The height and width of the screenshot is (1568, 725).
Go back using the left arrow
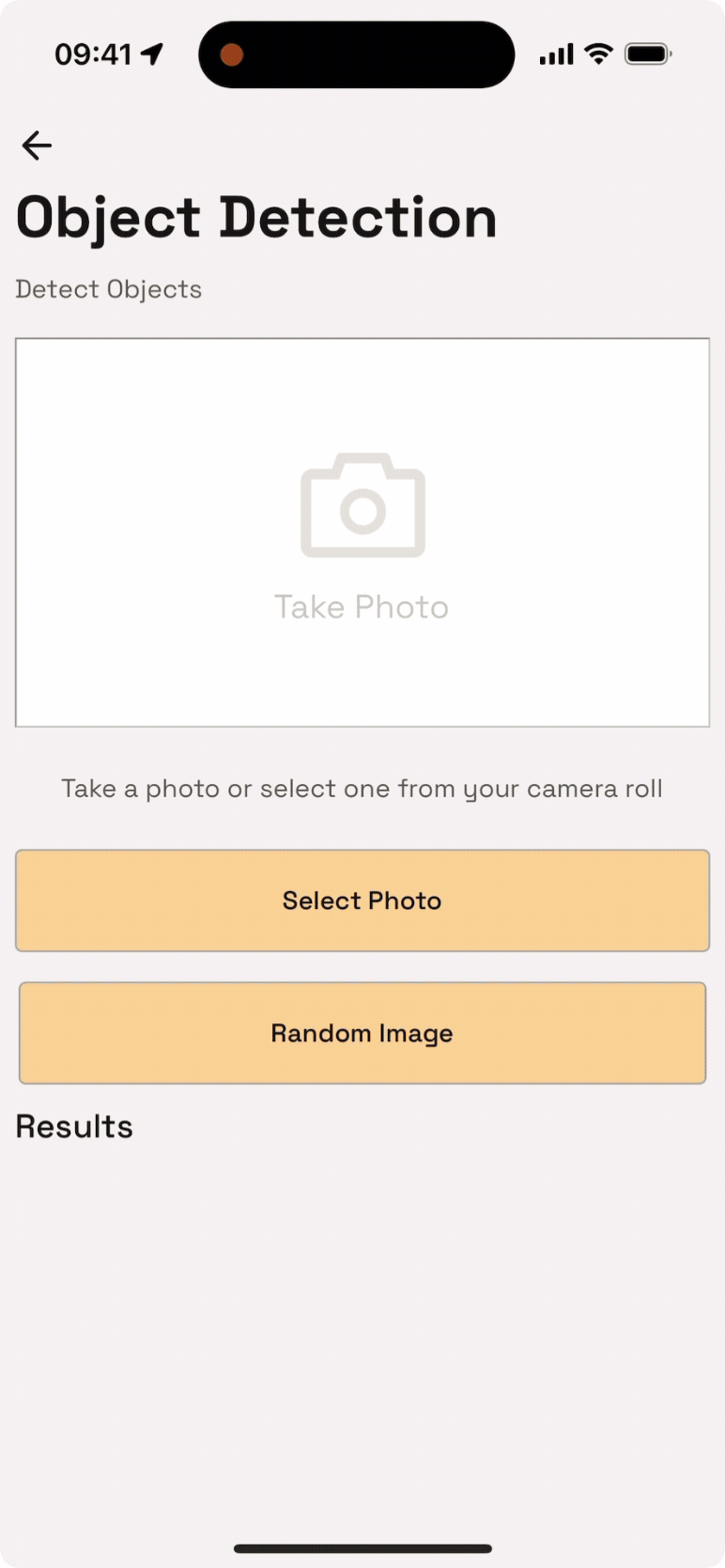(x=37, y=146)
